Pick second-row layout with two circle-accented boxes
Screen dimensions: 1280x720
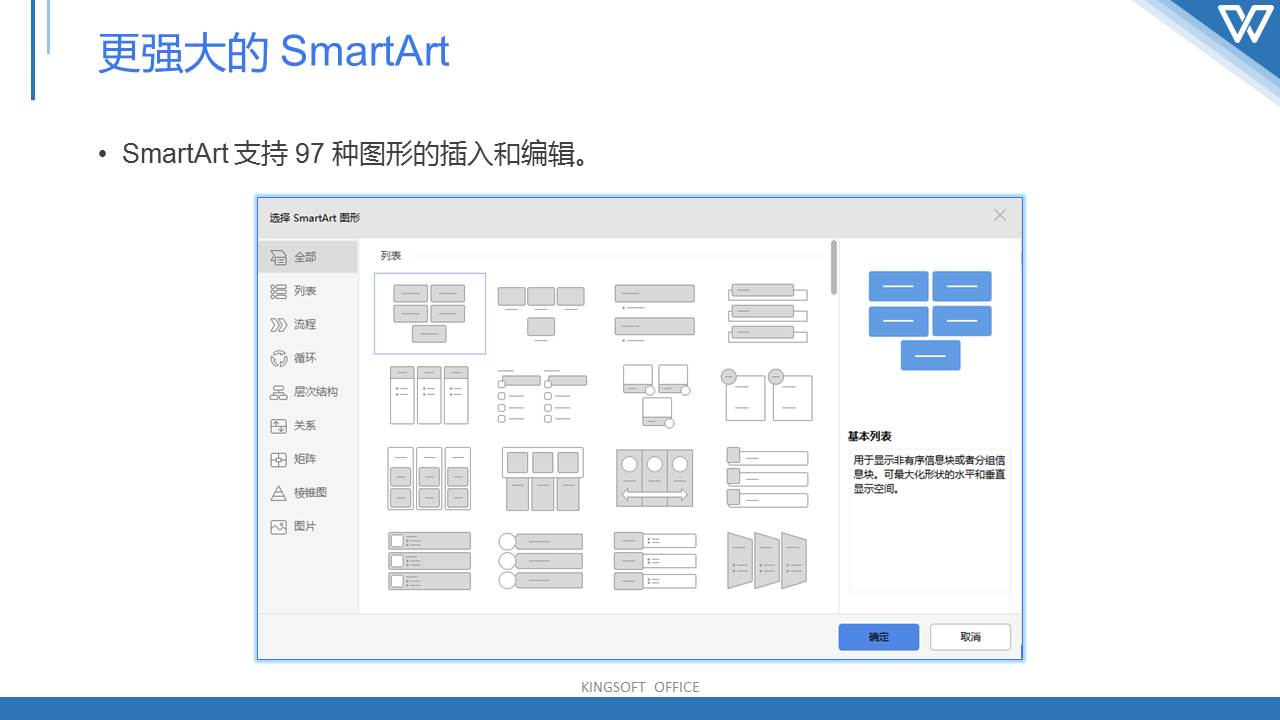(x=768, y=394)
